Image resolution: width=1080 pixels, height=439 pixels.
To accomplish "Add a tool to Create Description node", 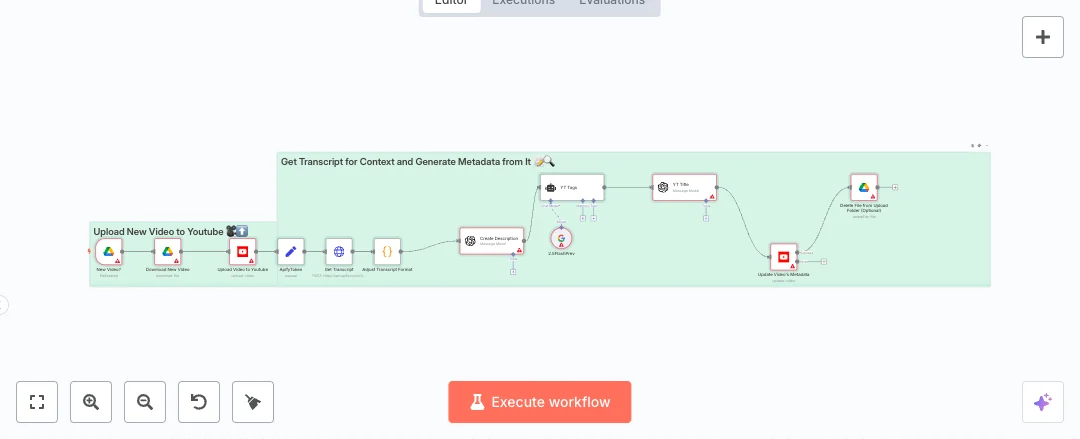I will click(513, 271).
